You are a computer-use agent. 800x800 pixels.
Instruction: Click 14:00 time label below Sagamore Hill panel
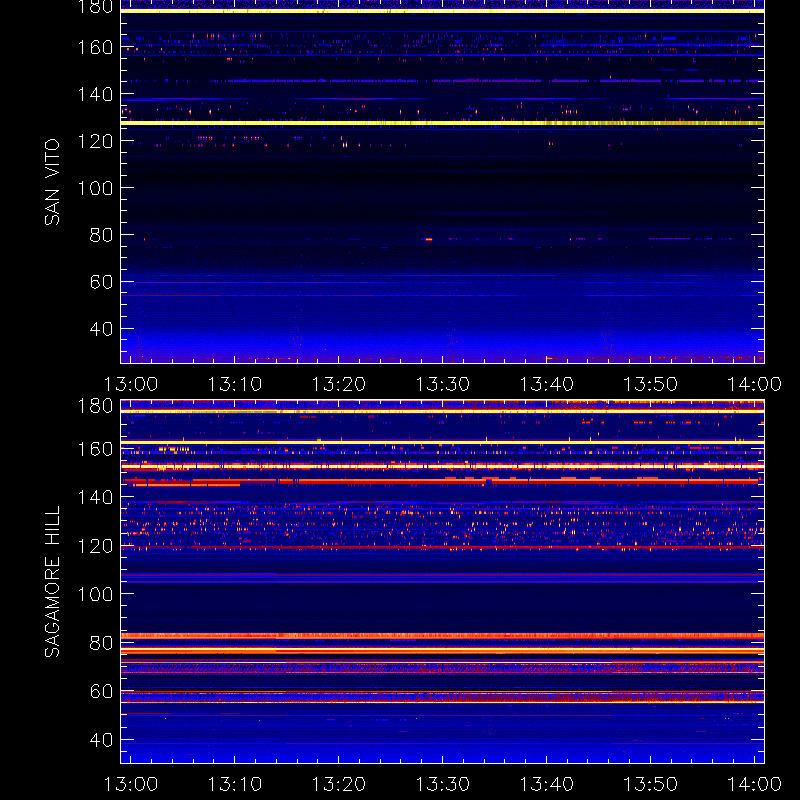point(754,784)
